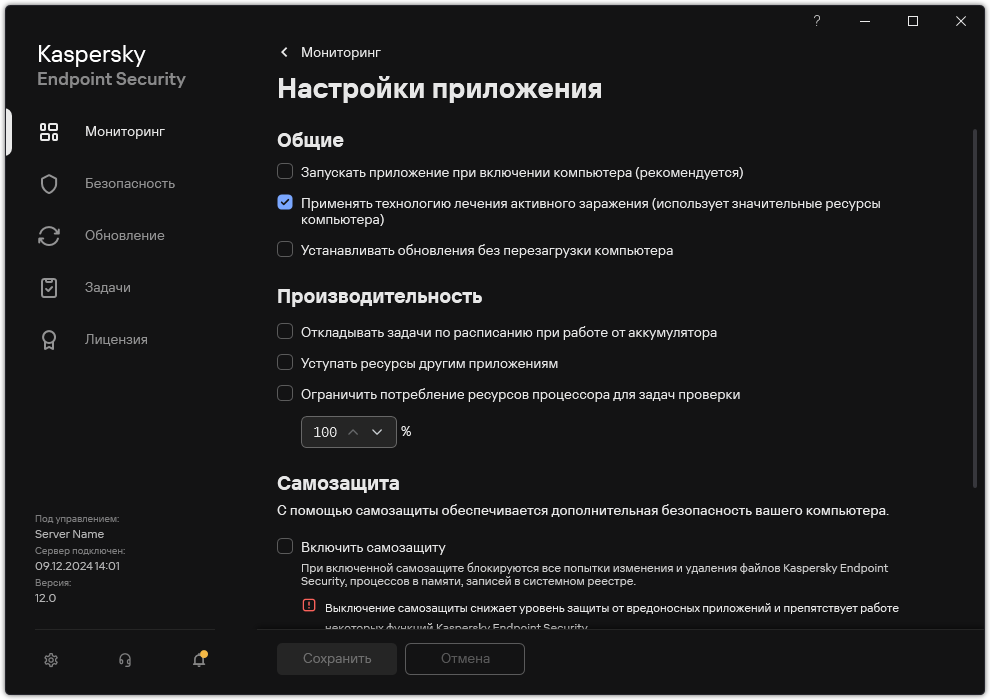The height and width of the screenshot is (700, 990).
Task: Maximize the Kaspersky window
Action: [912, 21]
